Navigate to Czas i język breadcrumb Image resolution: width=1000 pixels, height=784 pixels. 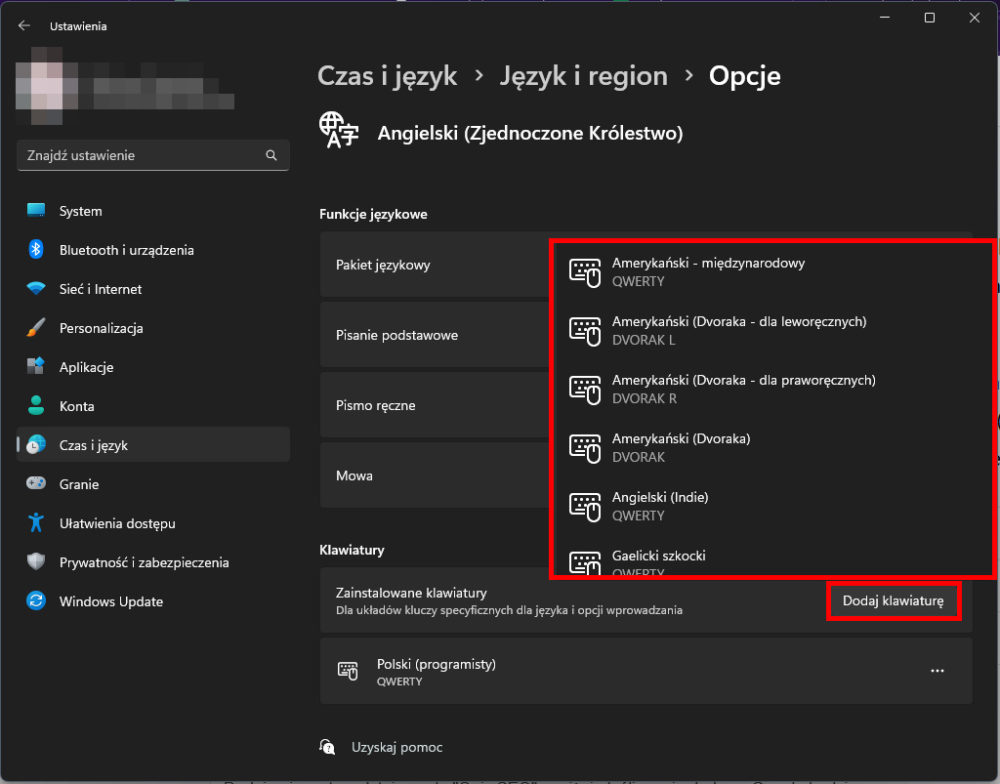[x=387, y=76]
